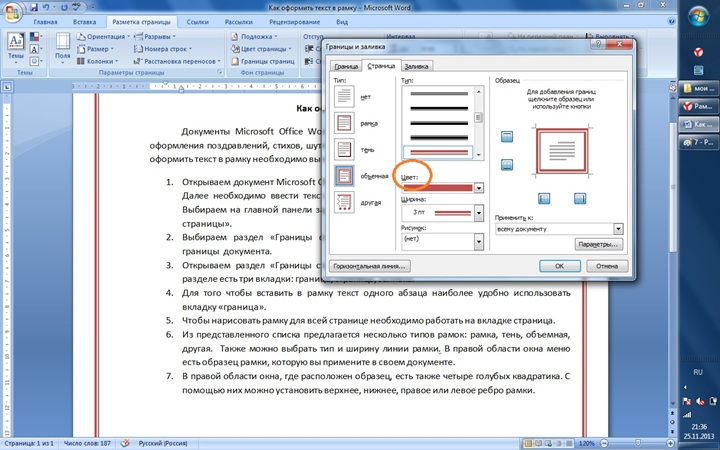
Task: Launch Параметры страницы dialog via corner launcher
Action: click(219, 73)
